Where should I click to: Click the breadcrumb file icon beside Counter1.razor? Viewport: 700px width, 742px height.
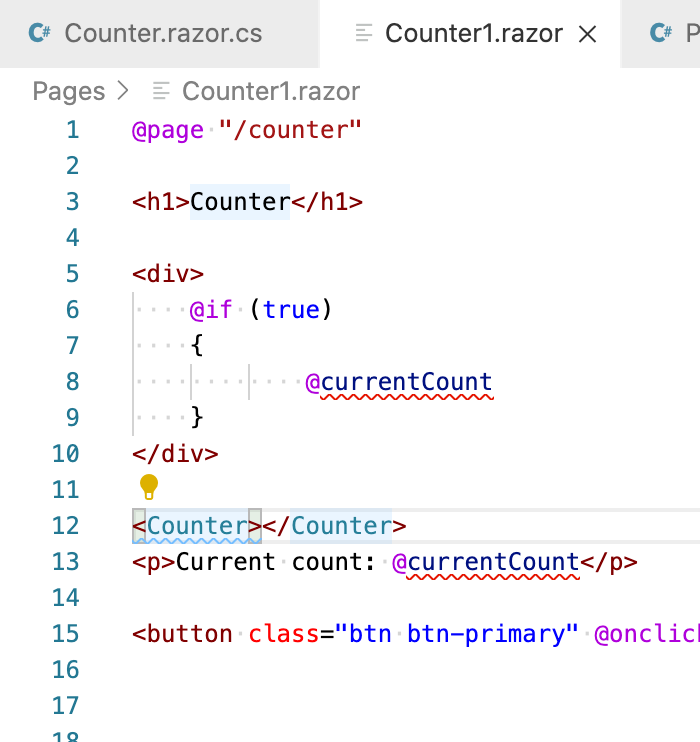click(161, 91)
